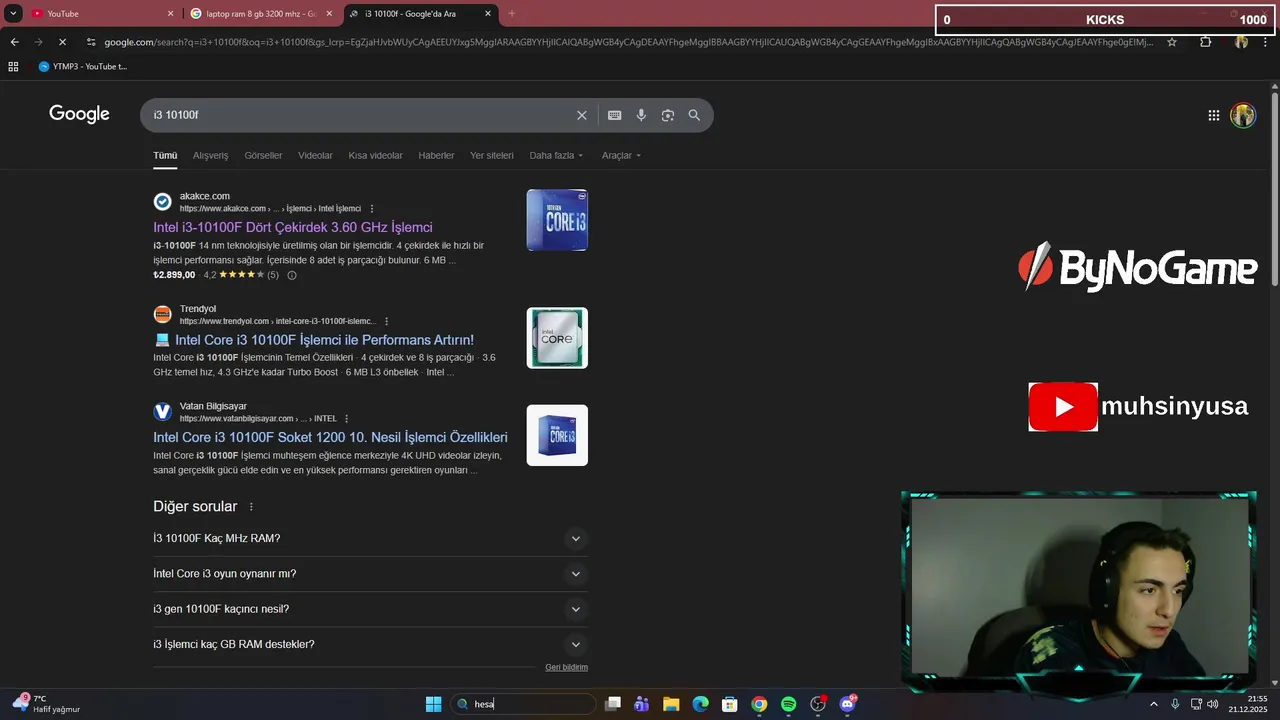Open the YTMP3 bookmark
Screen dimensions: 1280x720
[x=83, y=66]
